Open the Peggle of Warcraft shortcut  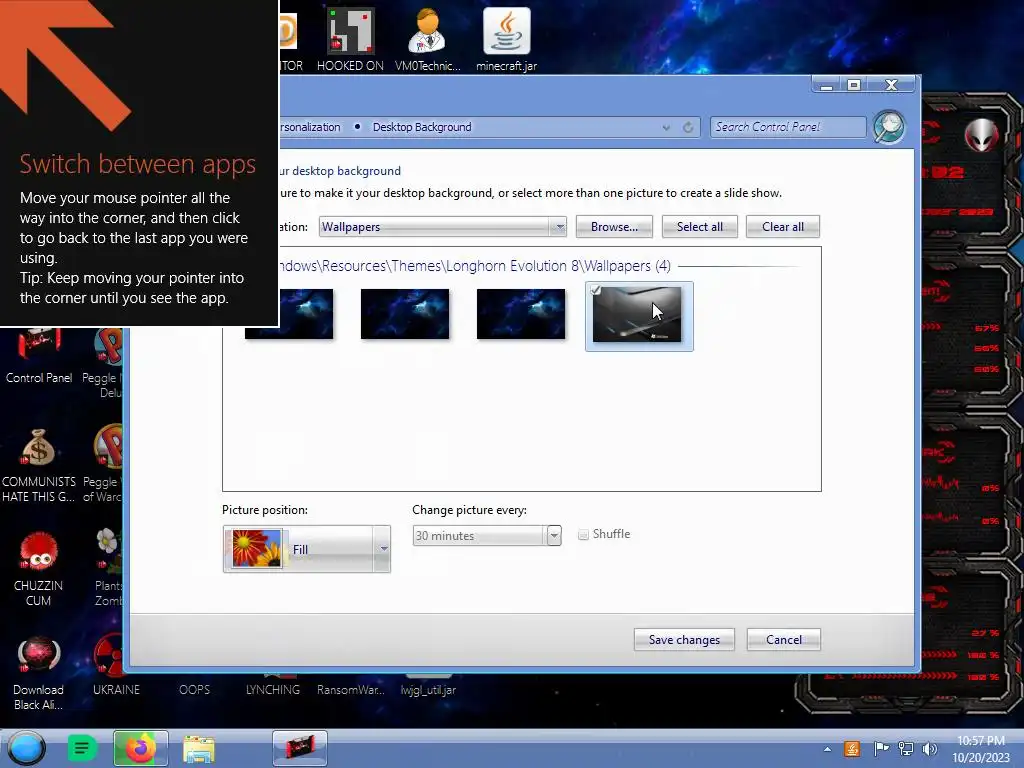103,465
